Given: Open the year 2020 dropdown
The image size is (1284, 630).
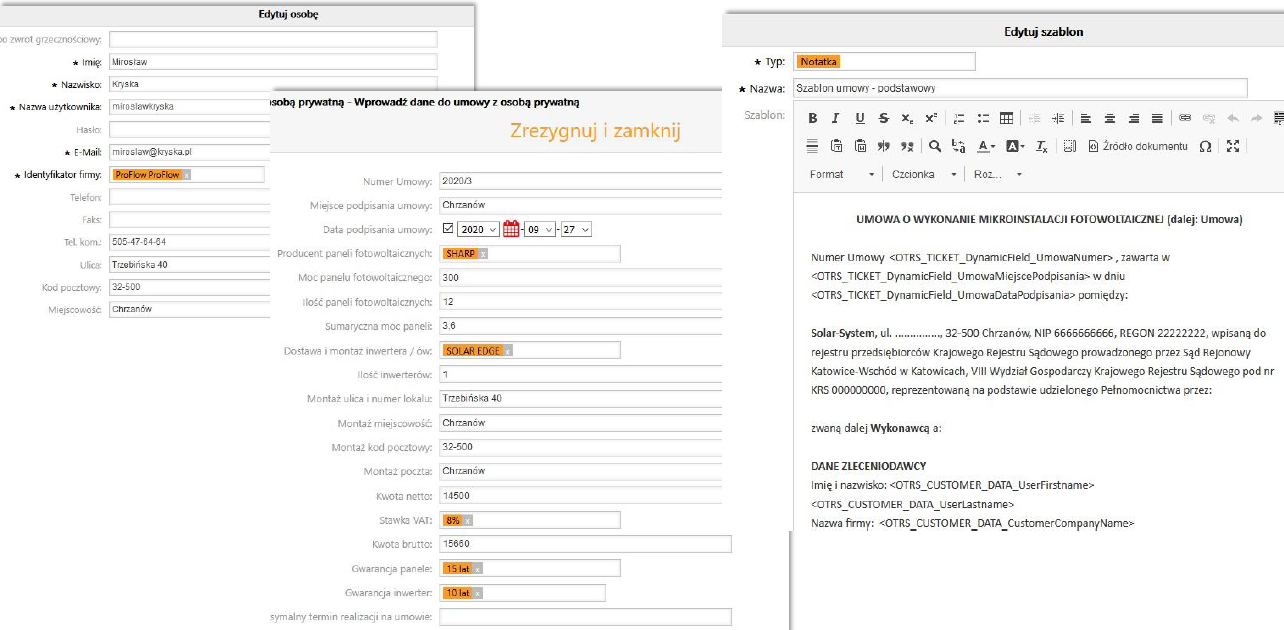Looking at the screenshot, I should (x=478, y=229).
